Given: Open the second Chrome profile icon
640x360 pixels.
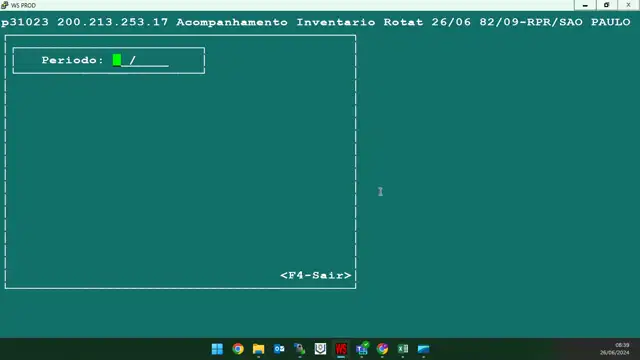Looking at the screenshot, I should pyautogui.click(x=382, y=349).
